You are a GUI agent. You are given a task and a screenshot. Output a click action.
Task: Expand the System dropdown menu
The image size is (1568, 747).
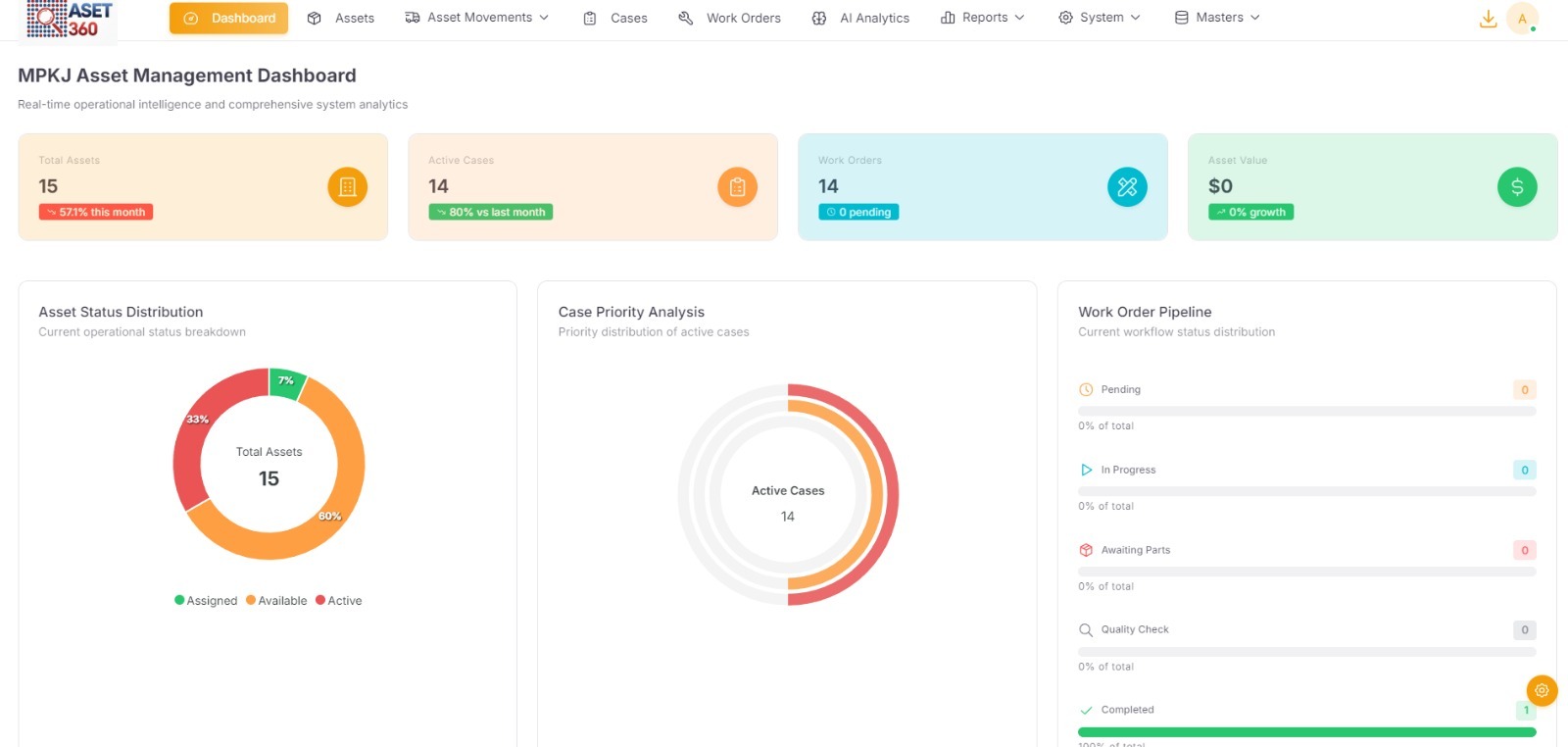pyautogui.click(x=1100, y=18)
